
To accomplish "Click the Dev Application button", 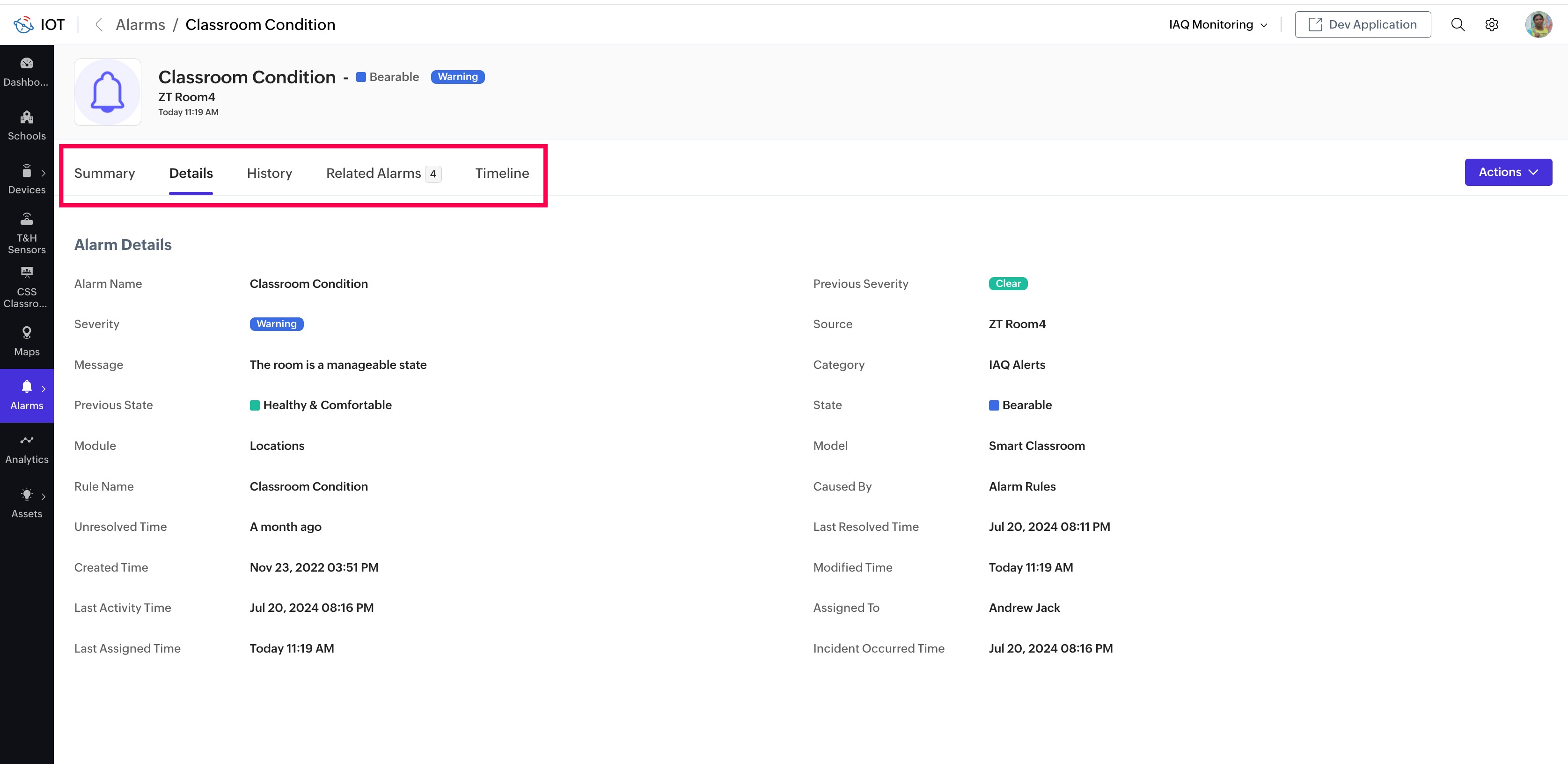I will point(1362,24).
